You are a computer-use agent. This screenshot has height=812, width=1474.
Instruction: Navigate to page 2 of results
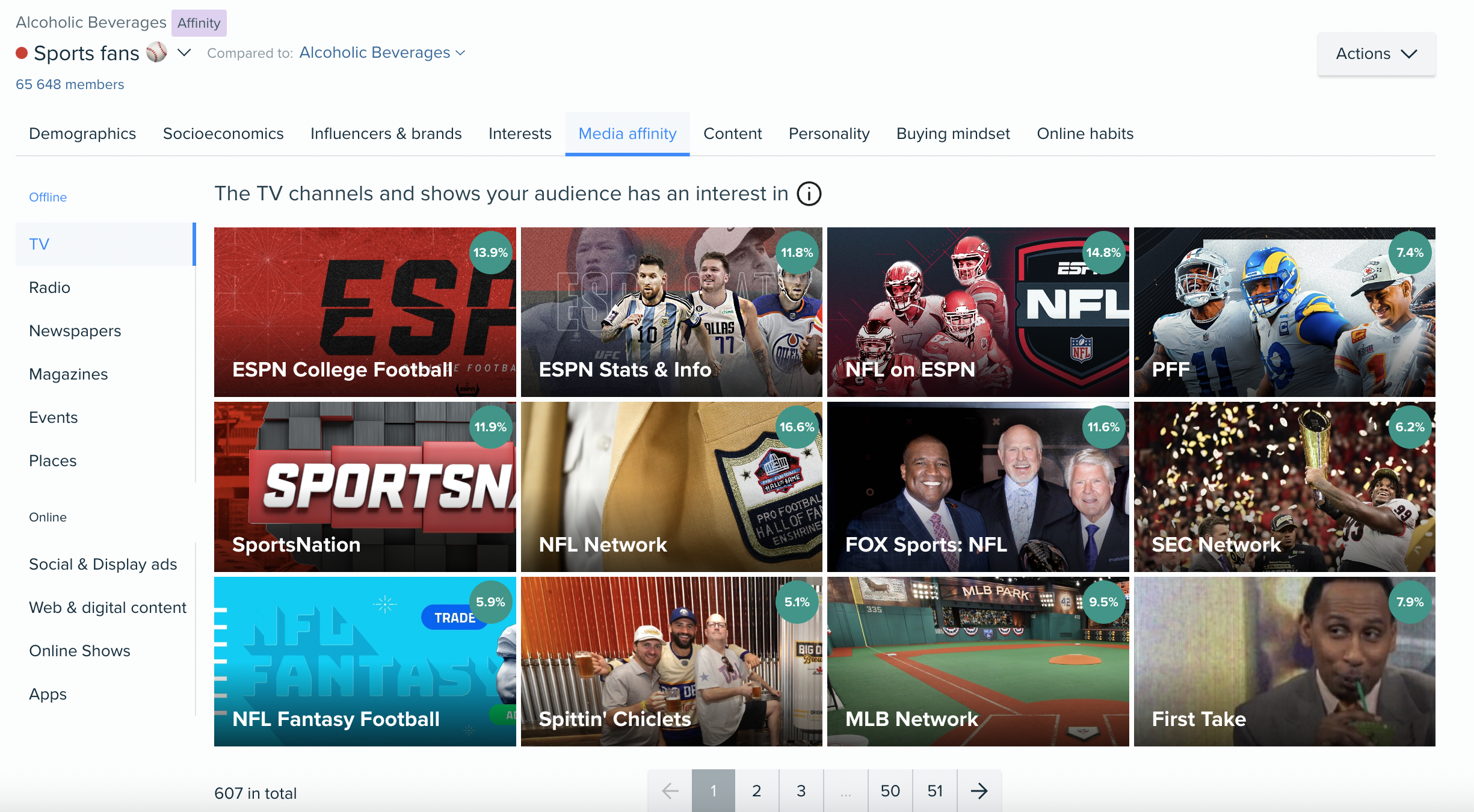coord(757,790)
